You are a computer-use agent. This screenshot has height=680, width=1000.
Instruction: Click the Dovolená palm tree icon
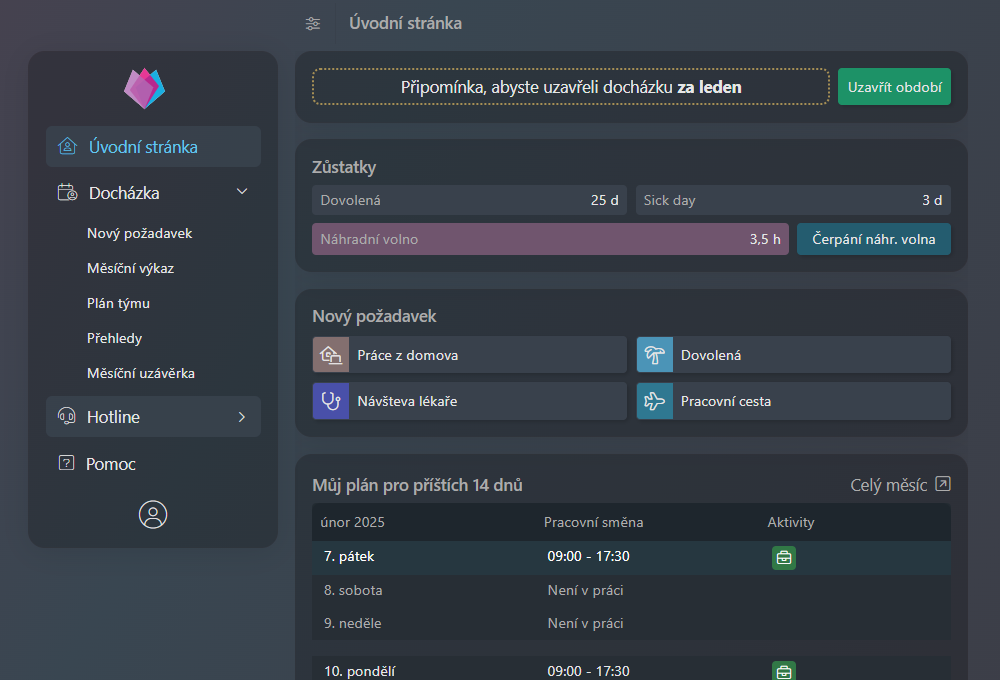655,355
